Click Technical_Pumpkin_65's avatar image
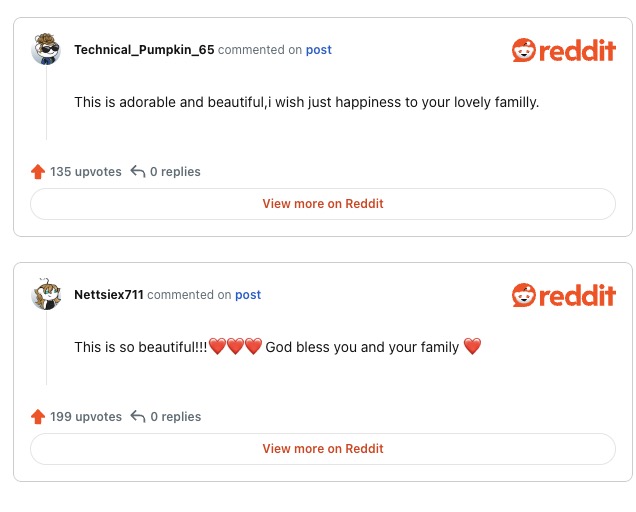 click(x=46, y=49)
